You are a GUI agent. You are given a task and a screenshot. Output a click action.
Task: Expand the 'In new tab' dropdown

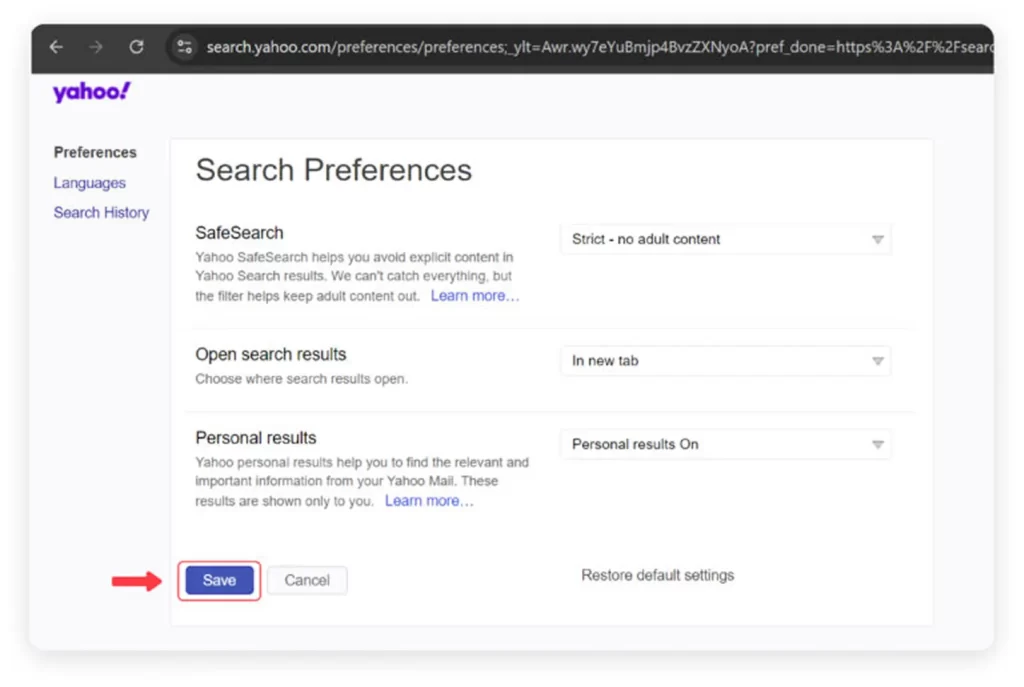(x=725, y=361)
